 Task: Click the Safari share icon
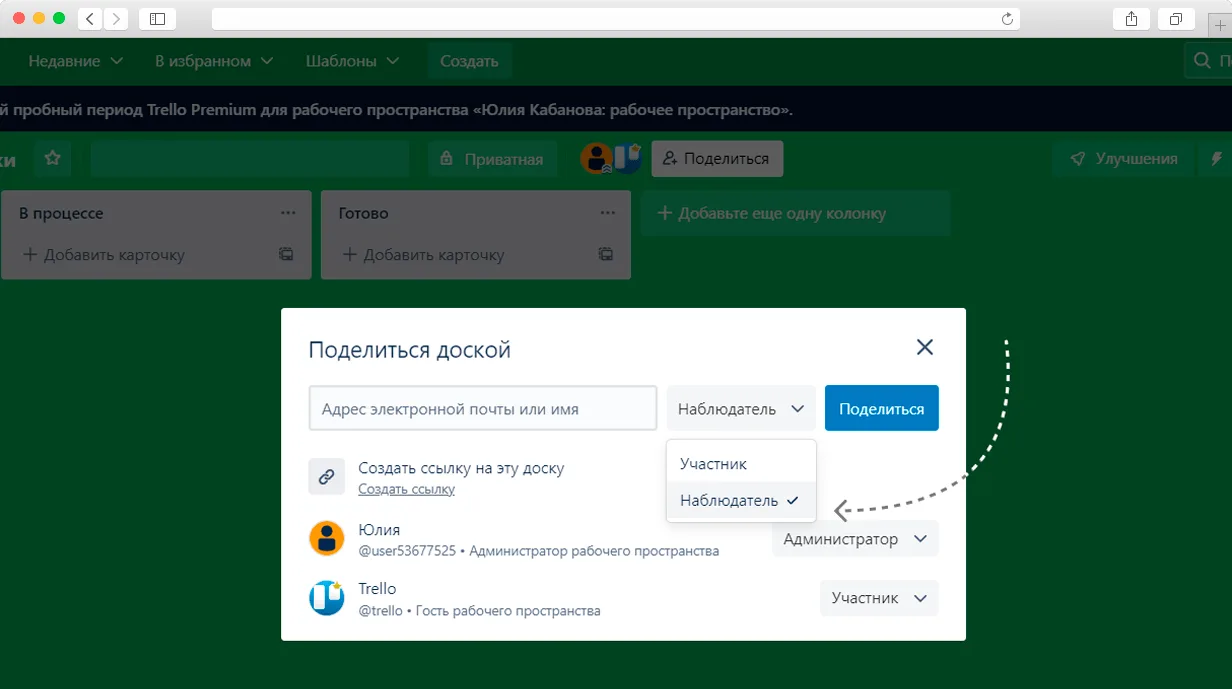pyautogui.click(x=1131, y=18)
